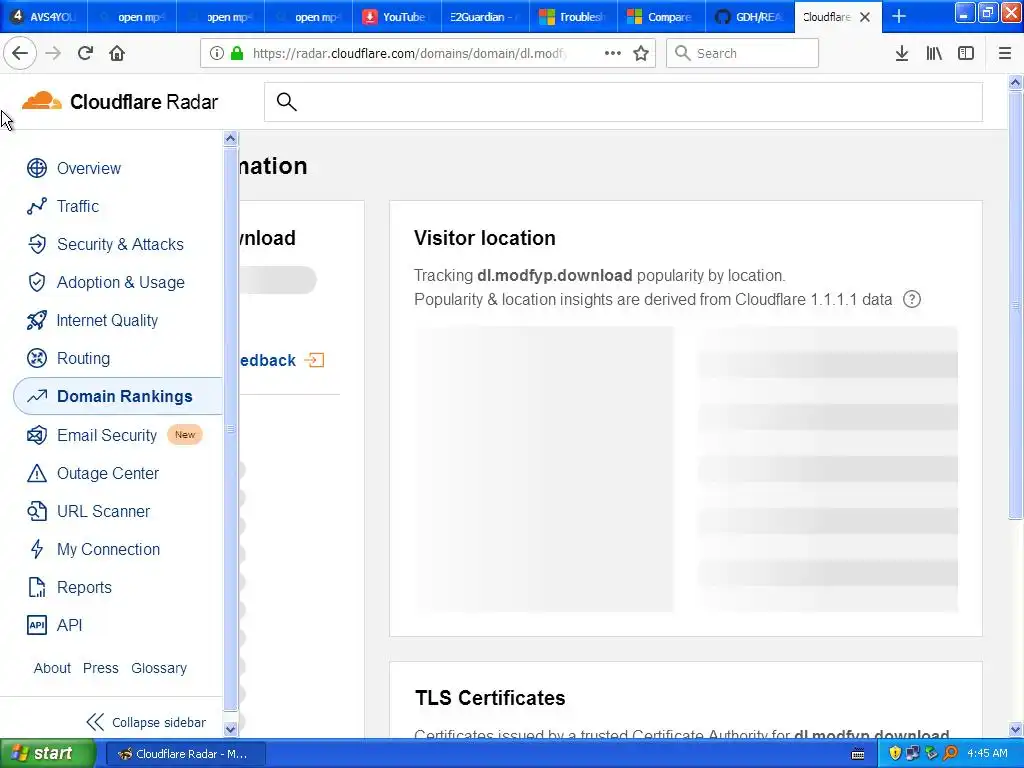Open the Downloads arrow icon

tap(902, 53)
